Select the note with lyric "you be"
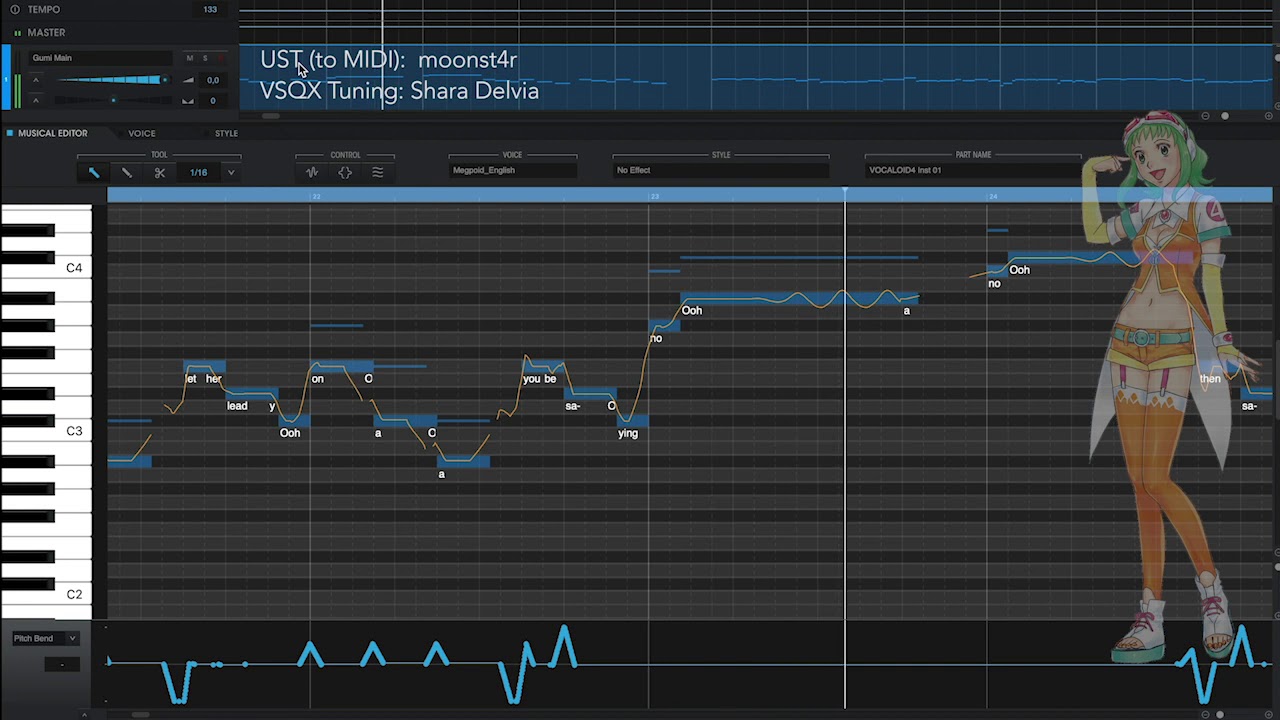Viewport: 1280px width, 720px height. click(x=543, y=366)
